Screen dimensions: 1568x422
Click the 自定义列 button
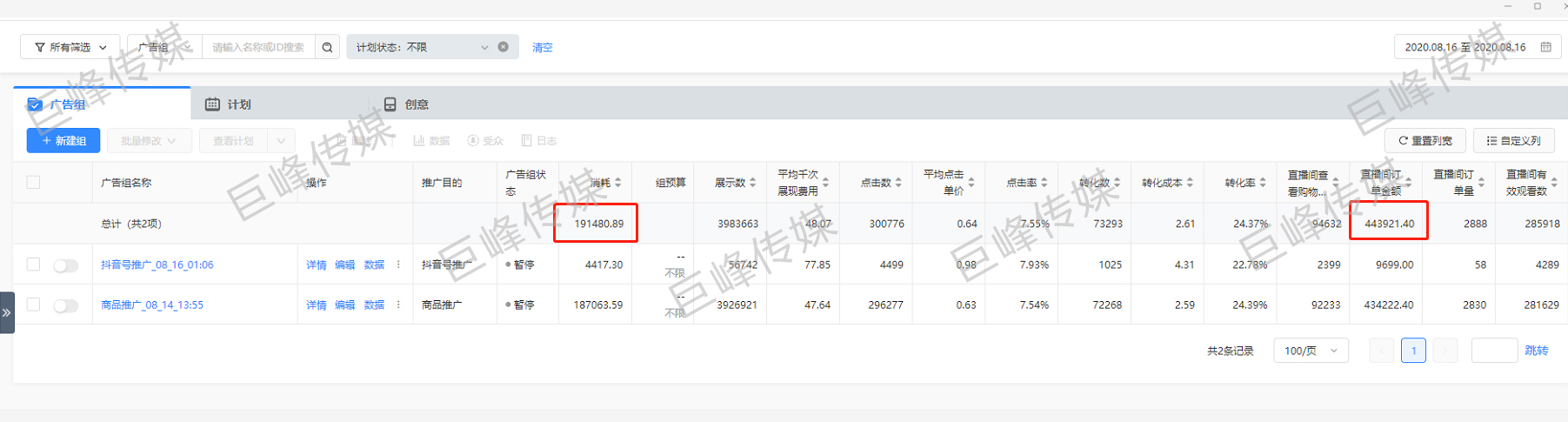tap(1513, 140)
